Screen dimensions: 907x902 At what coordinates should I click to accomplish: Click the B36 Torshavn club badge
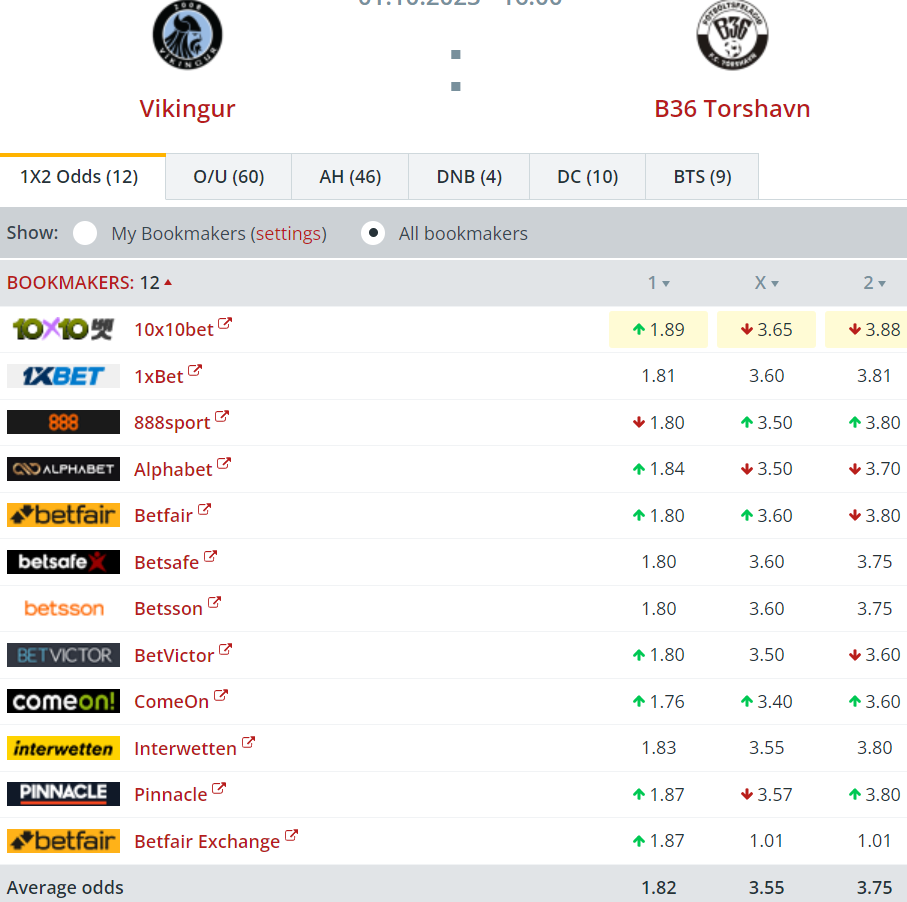(x=732, y=35)
